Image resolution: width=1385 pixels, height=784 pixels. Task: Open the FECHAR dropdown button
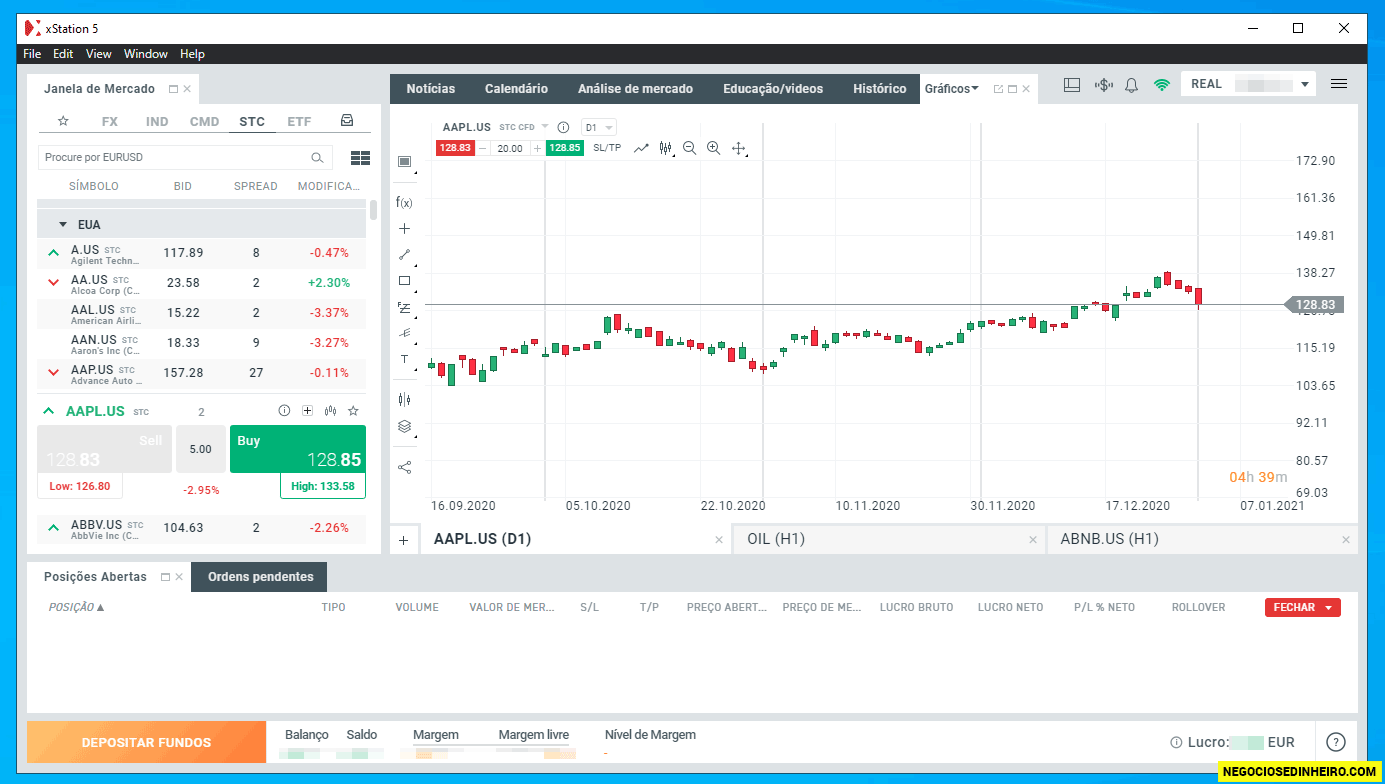click(x=1302, y=607)
